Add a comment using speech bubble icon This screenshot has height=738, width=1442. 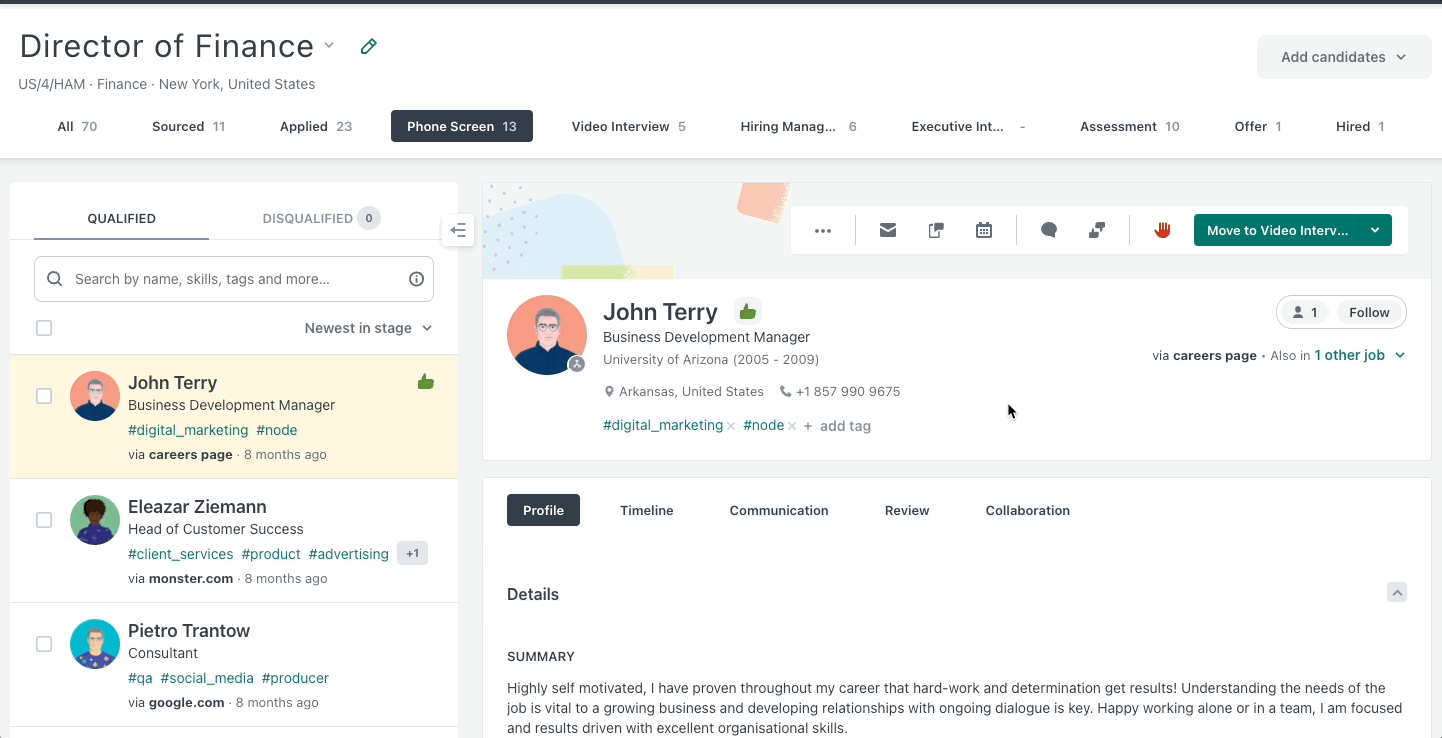[1048, 230]
